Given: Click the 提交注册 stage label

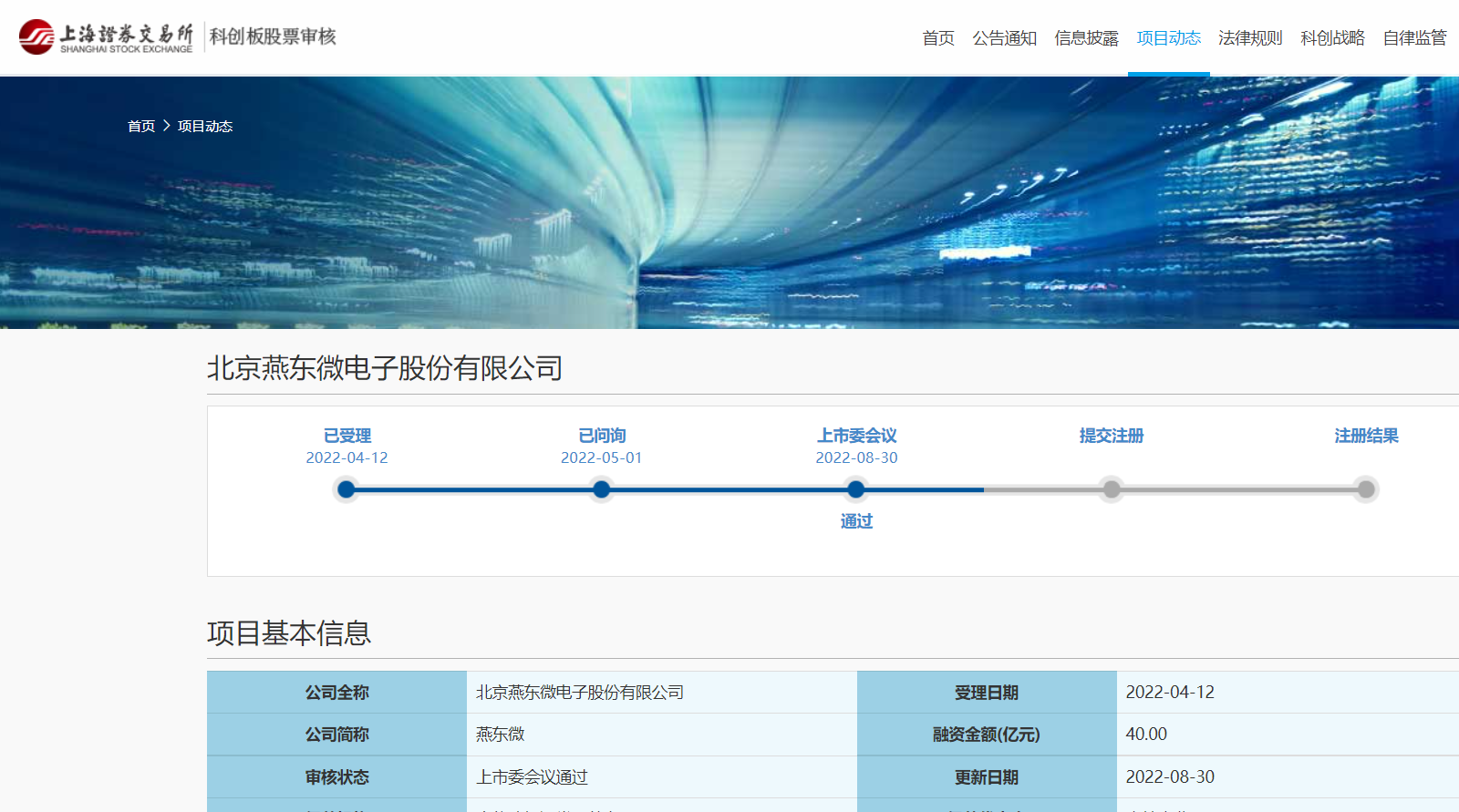Looking at the screenshot, I should [1111, 436].
